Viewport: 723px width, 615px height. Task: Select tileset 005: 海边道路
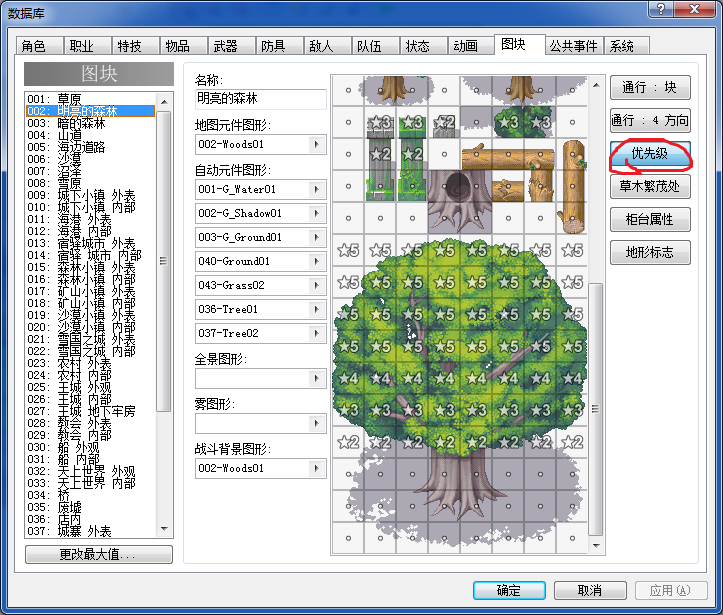(x=90, y=147)
